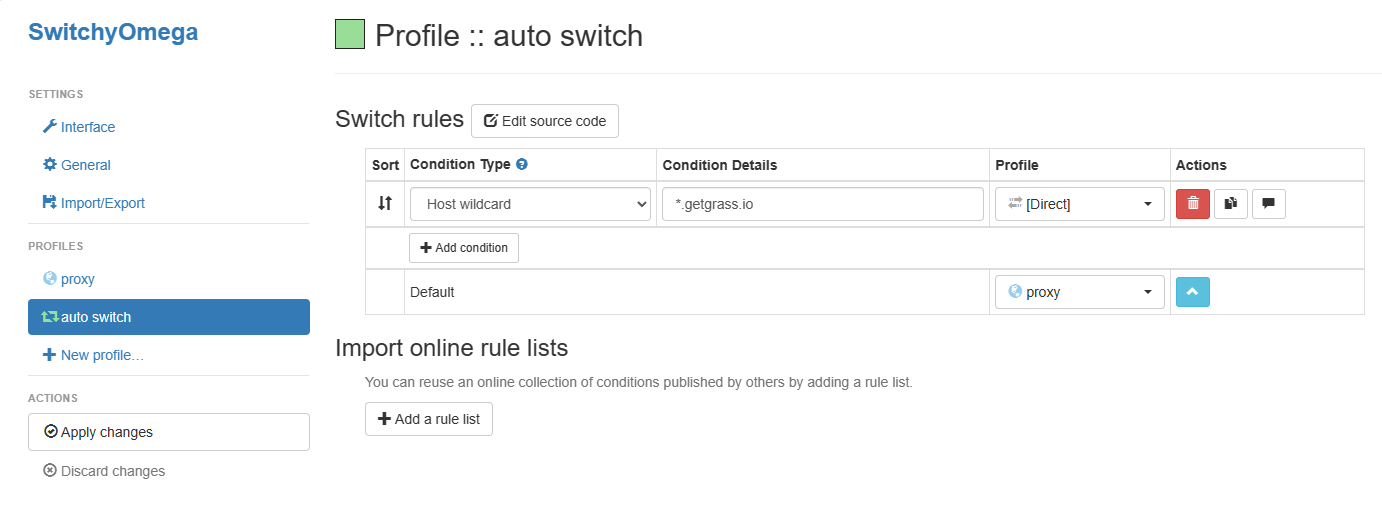Click the *.getgrass.io condition details field
The image size is (1382, 507).
(x=822, y=204)
